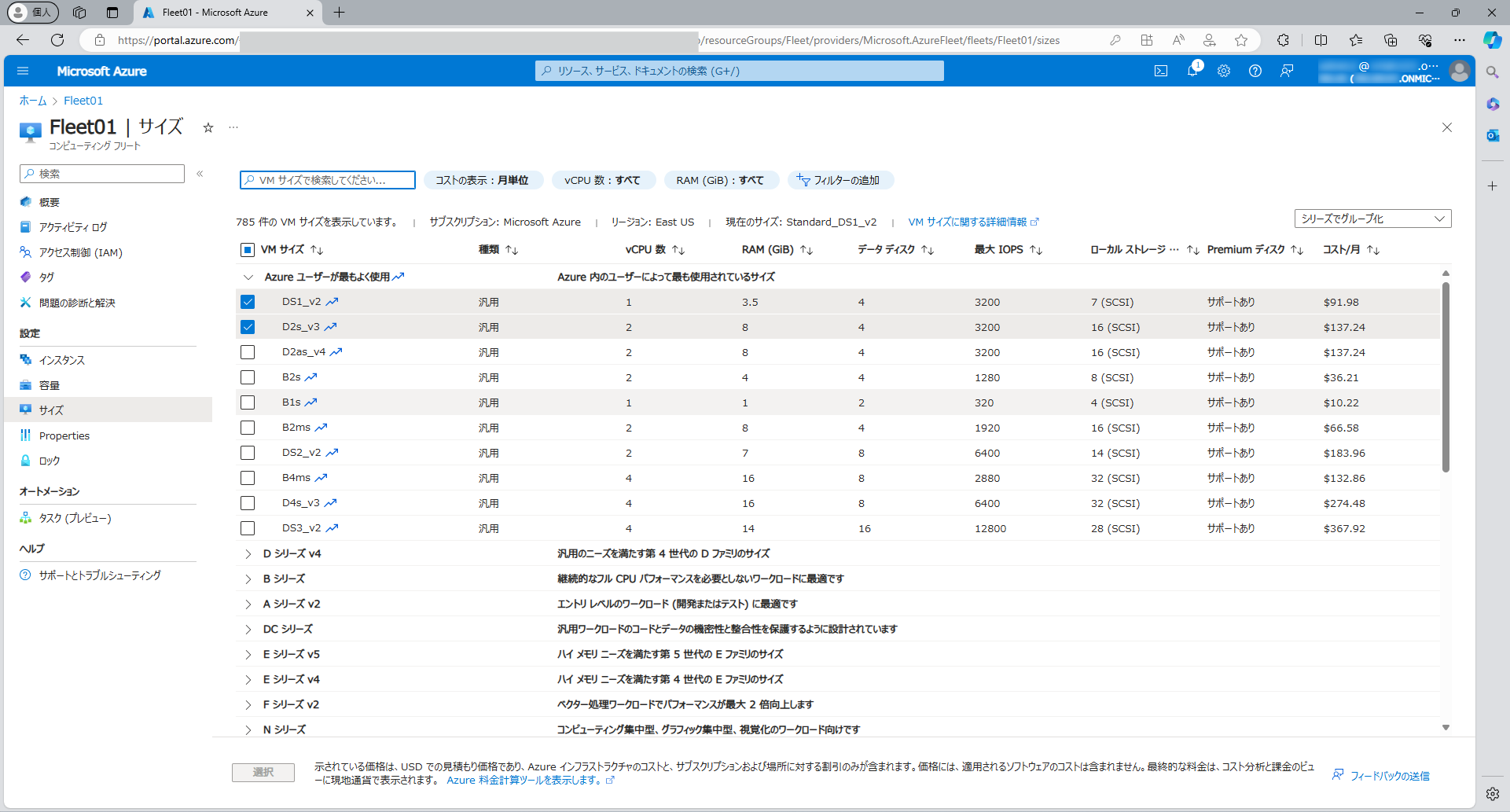Click the コストの表示 : 月単位 filter pill

(x=482, y=180)
